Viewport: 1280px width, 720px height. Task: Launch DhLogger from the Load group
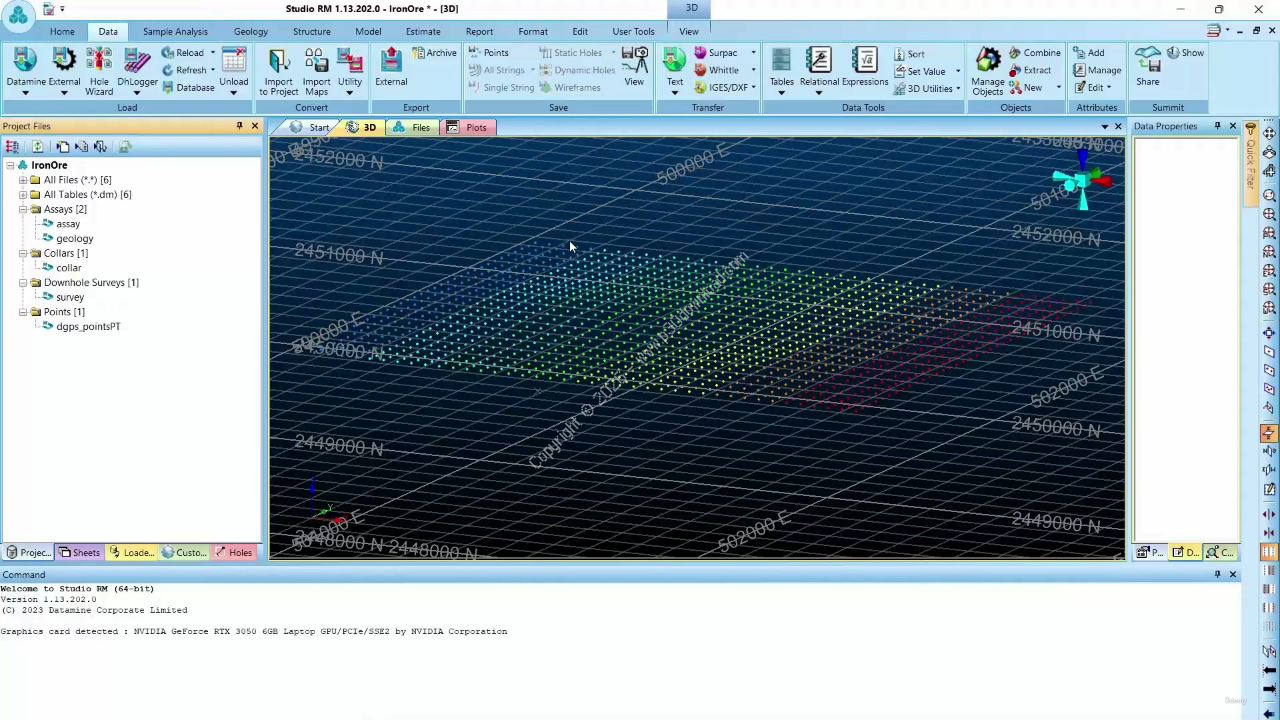tap(137, 71)
